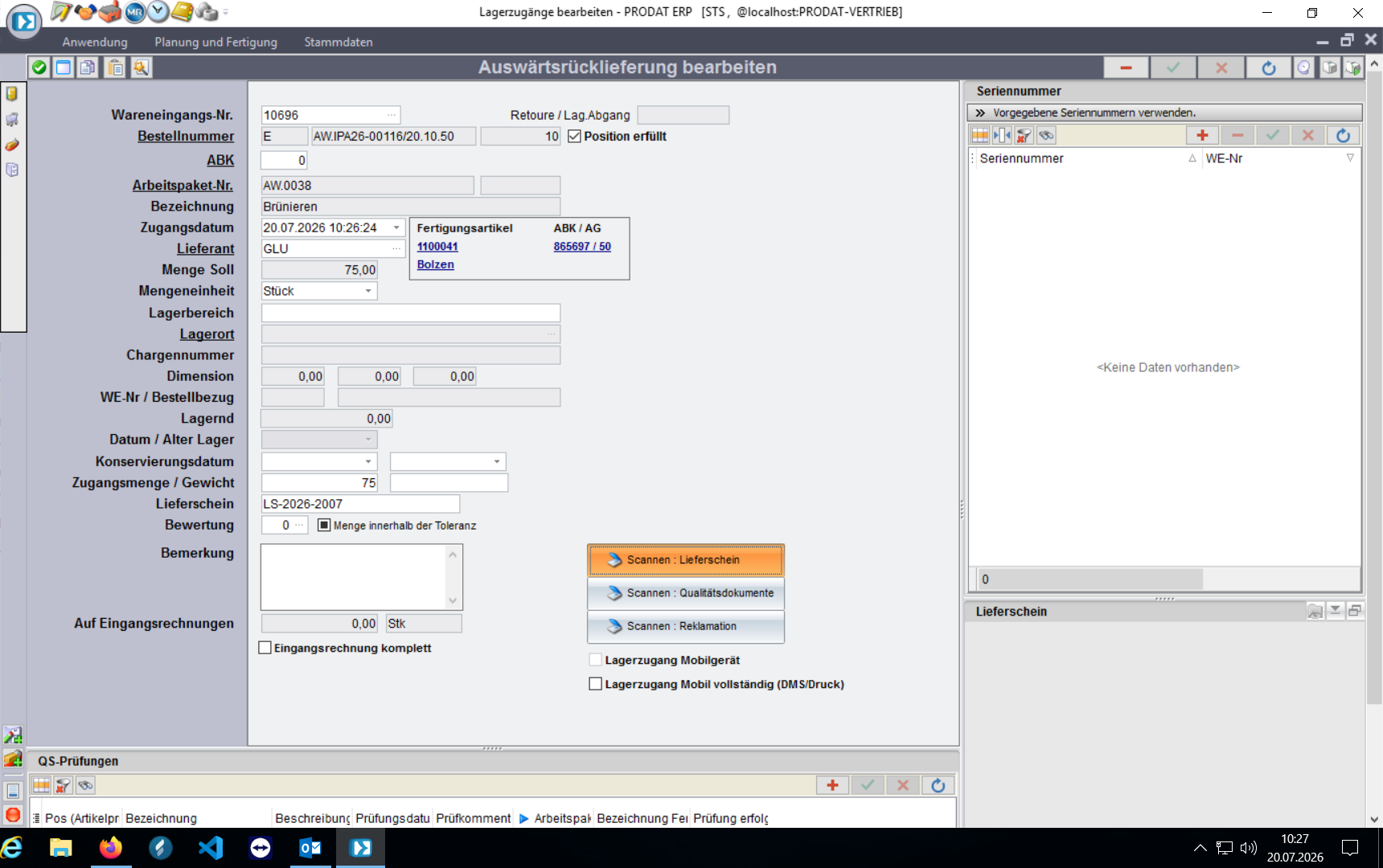The image size is (1383, 868).
Task: Check Eingangsrechnung komplett
Action: (x=265, y=648)
